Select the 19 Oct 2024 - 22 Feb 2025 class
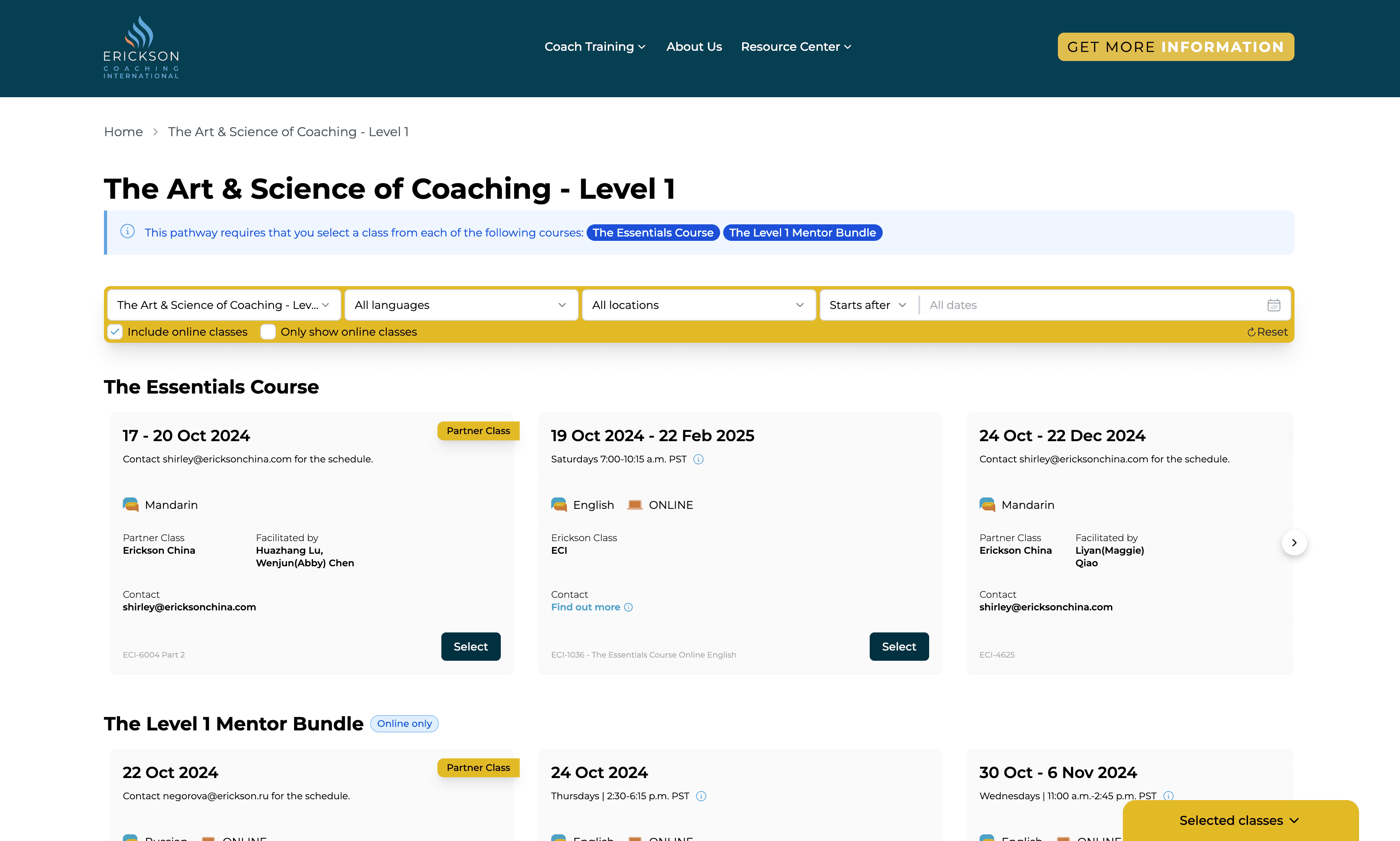 click(x=899, y=647)
